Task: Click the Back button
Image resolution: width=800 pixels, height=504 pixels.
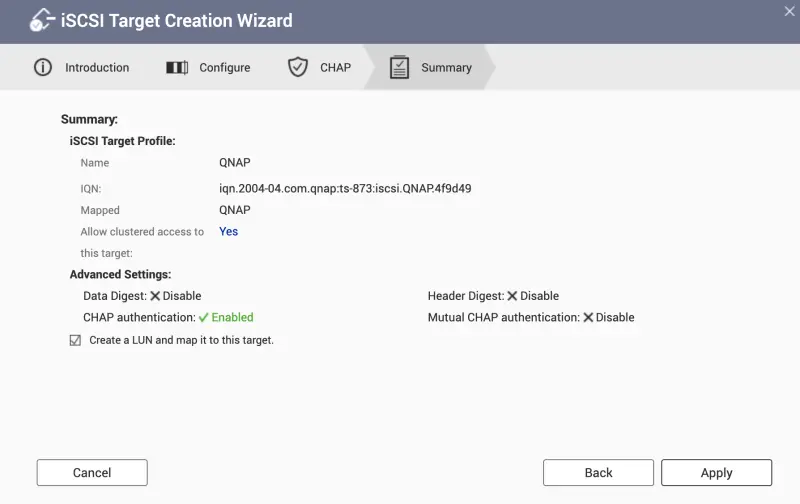Action: pos(598,472)
